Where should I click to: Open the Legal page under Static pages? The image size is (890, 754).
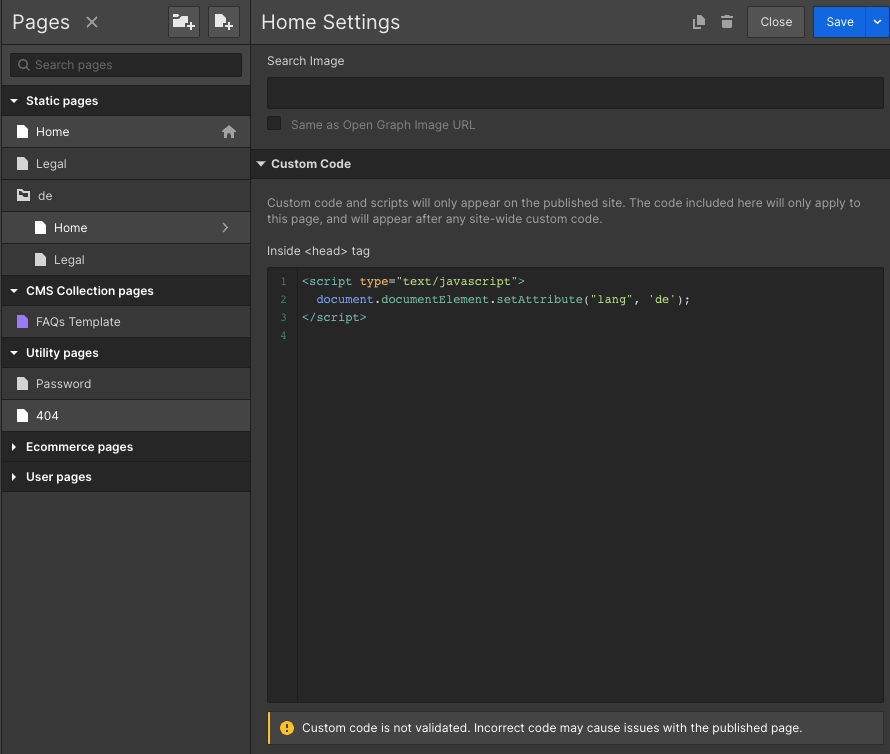coord(52,164)
